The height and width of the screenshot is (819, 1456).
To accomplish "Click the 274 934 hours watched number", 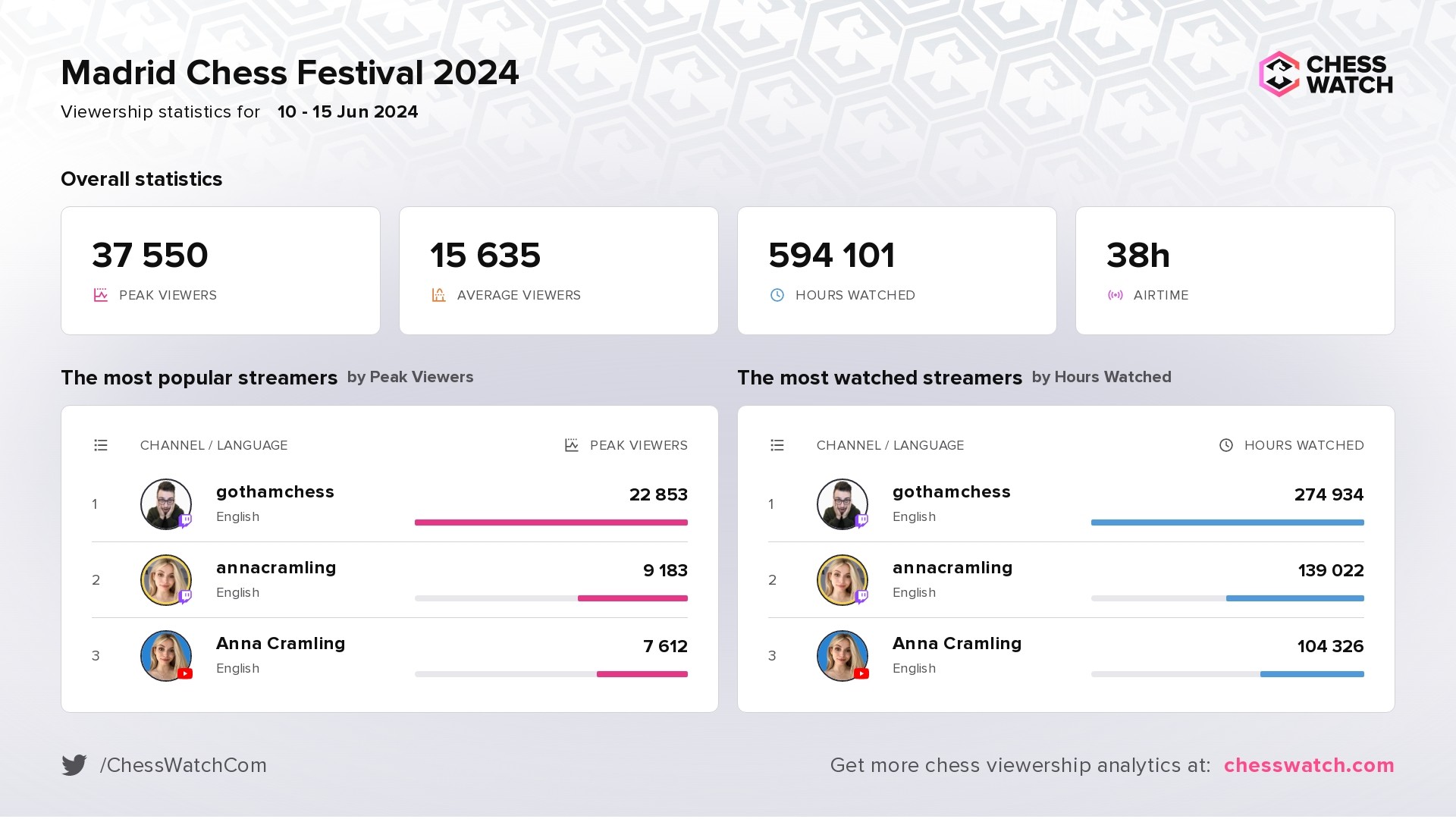I will point(1329,494).
